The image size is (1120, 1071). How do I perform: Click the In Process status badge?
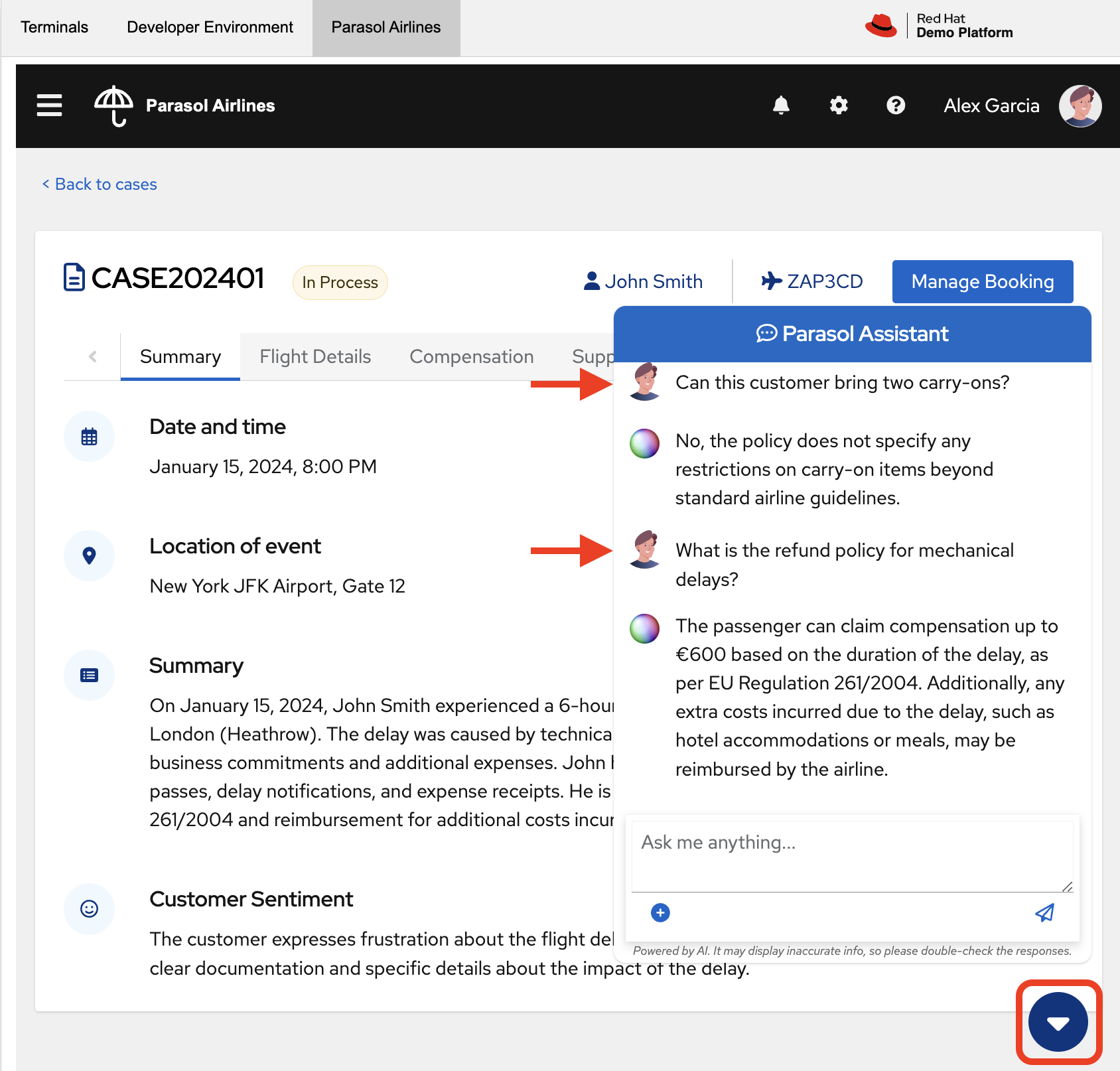(x=340, y=282)
